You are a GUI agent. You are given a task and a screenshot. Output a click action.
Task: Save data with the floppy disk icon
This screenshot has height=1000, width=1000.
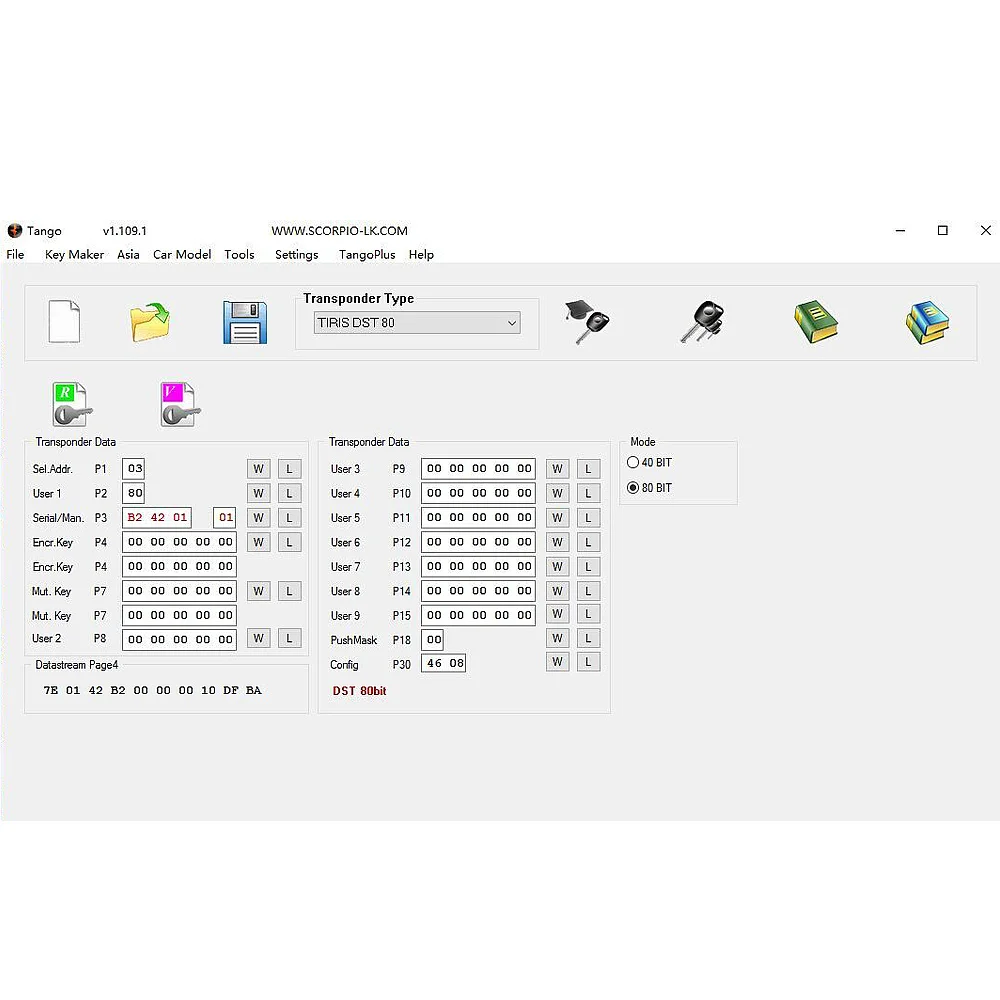(x=245, y=322)
